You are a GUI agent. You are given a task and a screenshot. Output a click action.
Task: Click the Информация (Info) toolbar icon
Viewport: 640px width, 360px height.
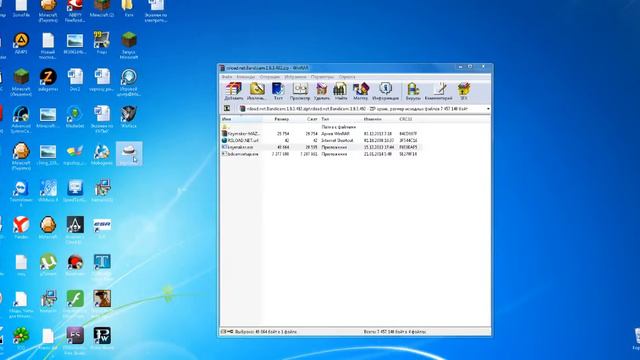point(385,91)
